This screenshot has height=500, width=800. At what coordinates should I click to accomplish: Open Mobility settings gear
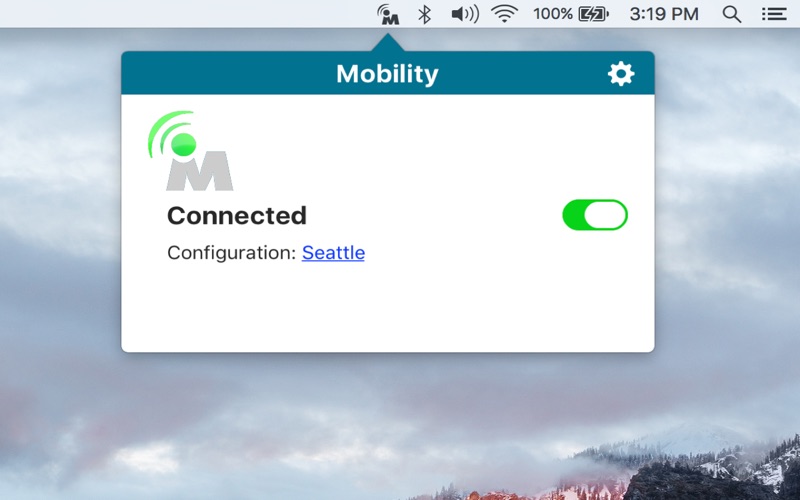(621, 74)
